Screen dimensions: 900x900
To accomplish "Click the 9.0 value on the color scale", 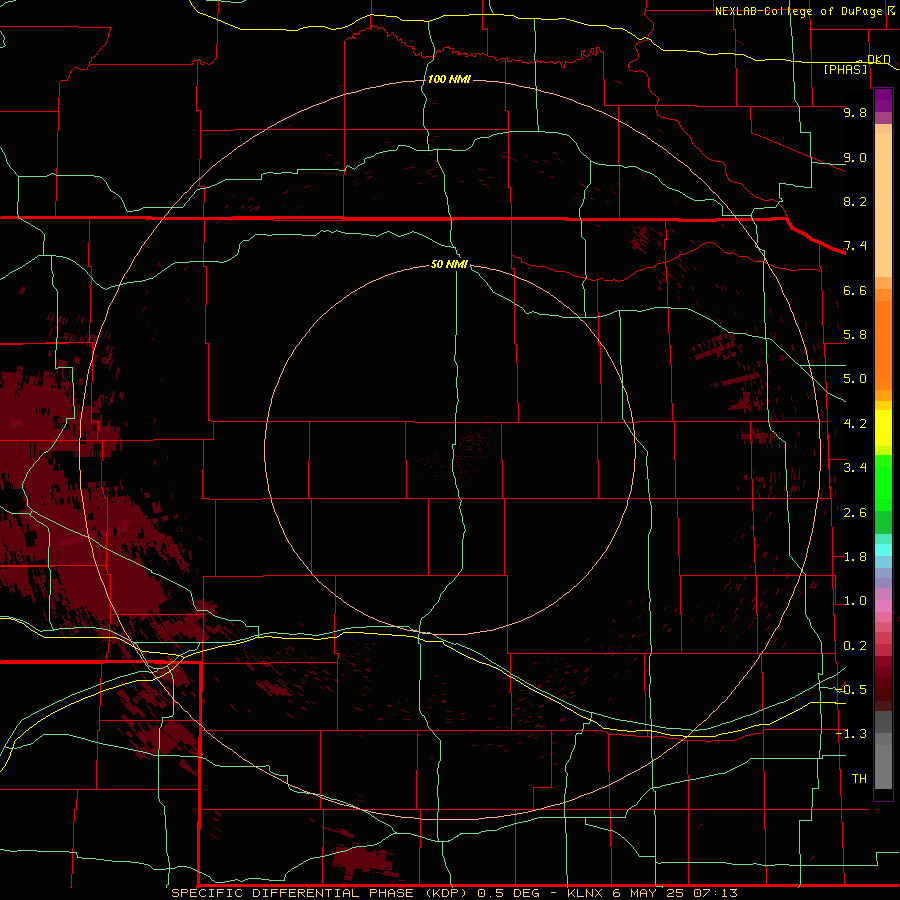I will [855, 157].
